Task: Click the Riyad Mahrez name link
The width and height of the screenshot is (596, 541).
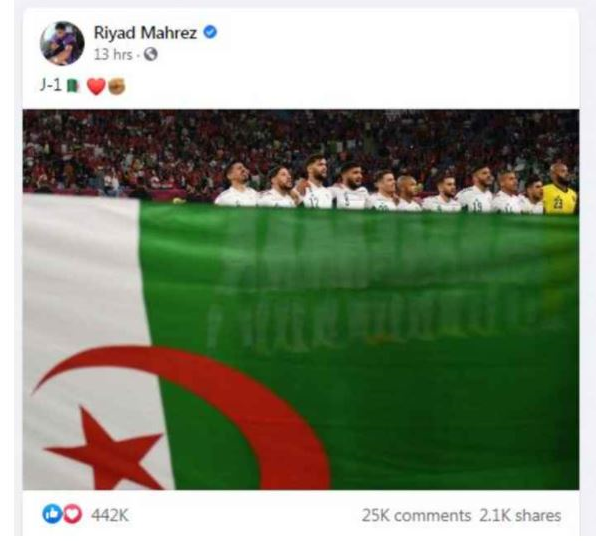Action: pyautogui.click(x=145, y=33)
